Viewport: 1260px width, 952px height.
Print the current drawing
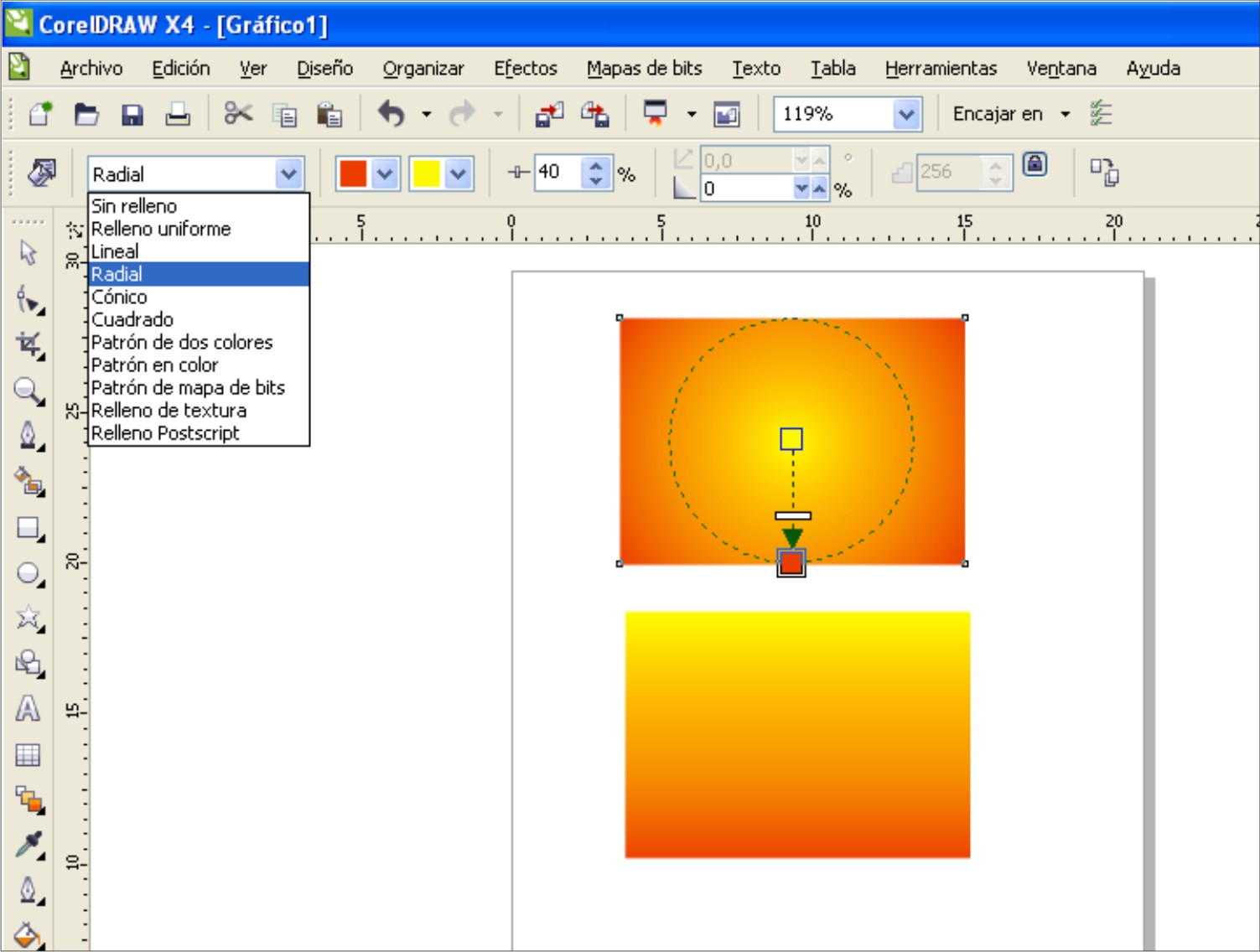tap(178, 113)
